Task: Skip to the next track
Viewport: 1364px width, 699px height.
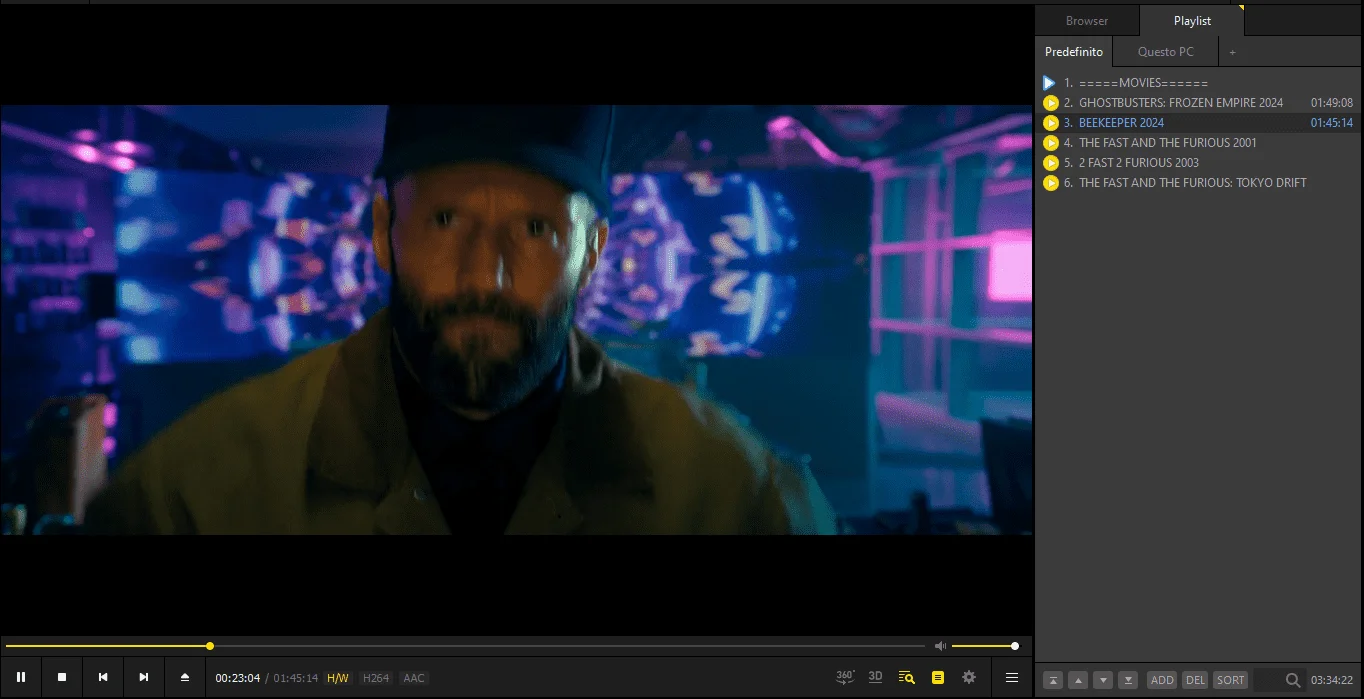Action: pyautogui.click(x=144, y=677)
